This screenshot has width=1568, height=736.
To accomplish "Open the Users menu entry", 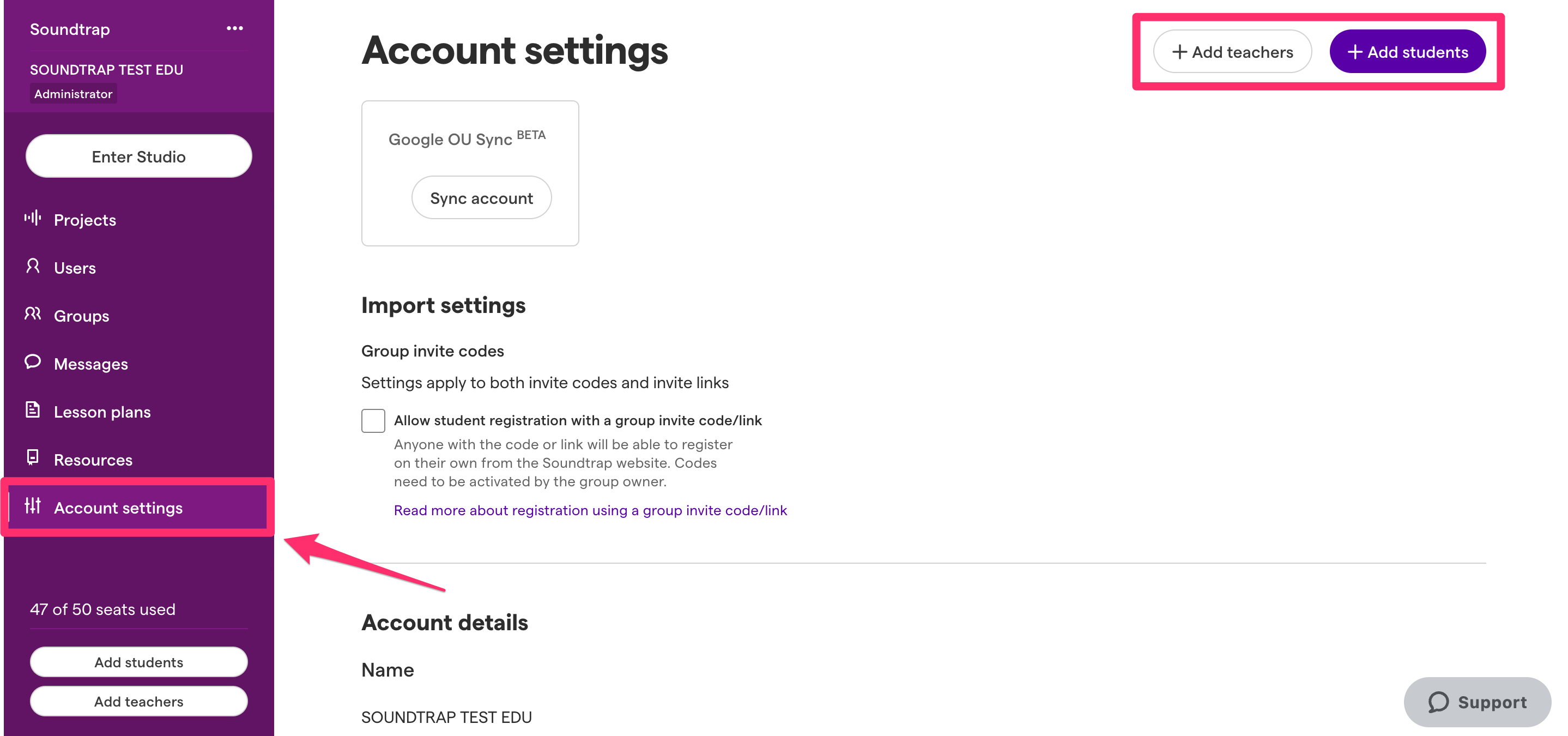I will point(74,267).
